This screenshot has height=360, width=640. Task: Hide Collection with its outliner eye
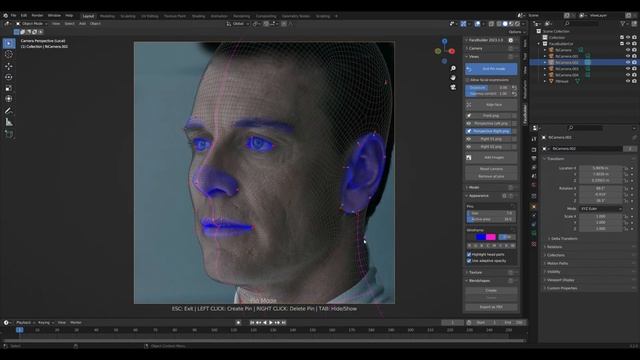pos(628,37)
